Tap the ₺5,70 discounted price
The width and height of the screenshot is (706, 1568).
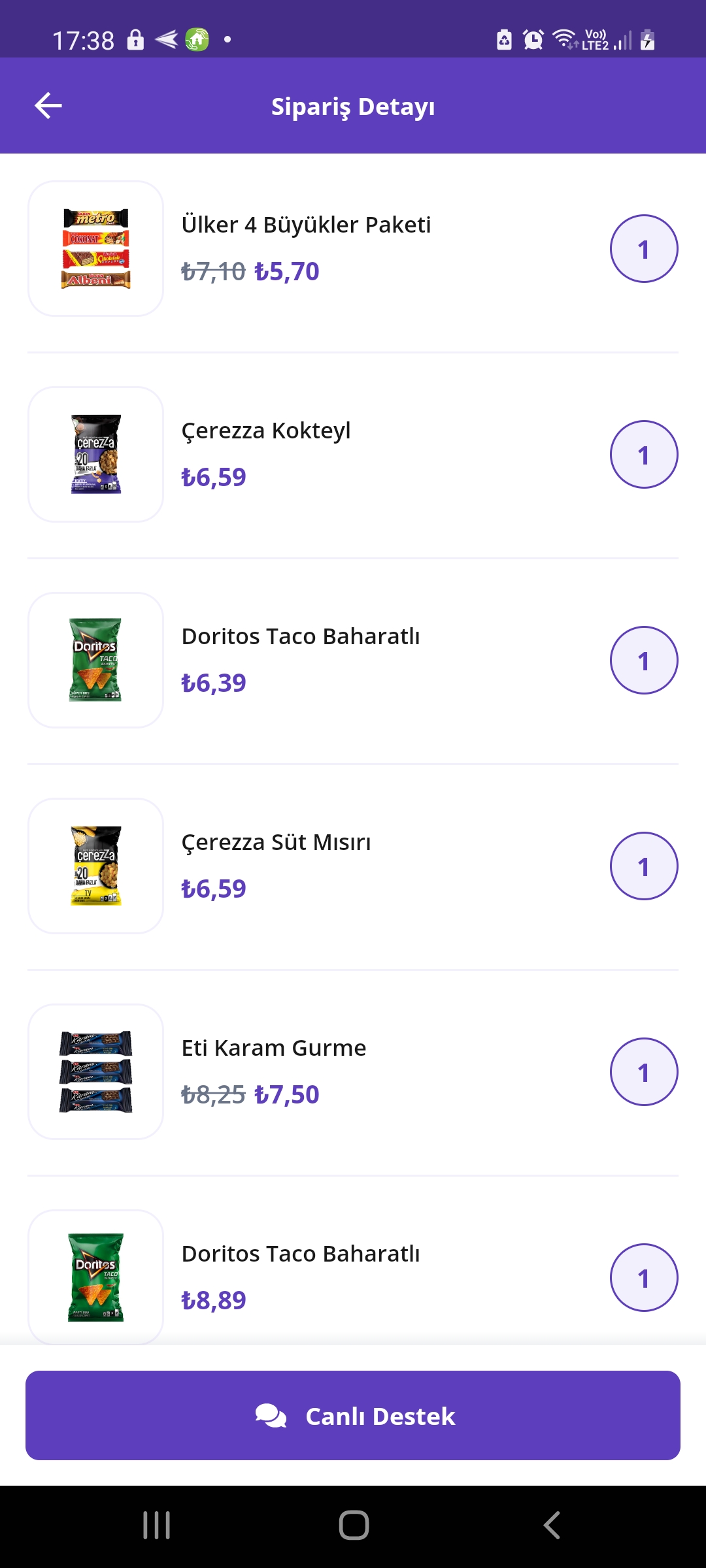coord(287,272)
